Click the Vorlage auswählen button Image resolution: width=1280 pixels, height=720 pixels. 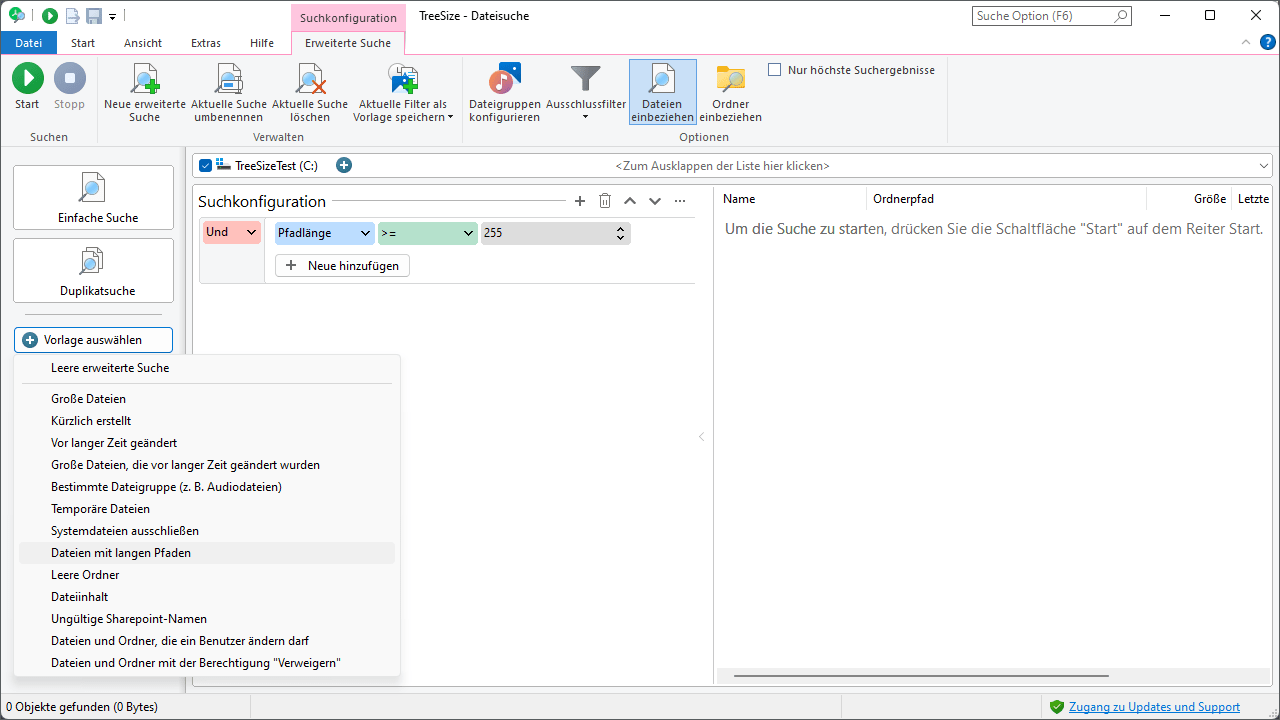point(93,340)
